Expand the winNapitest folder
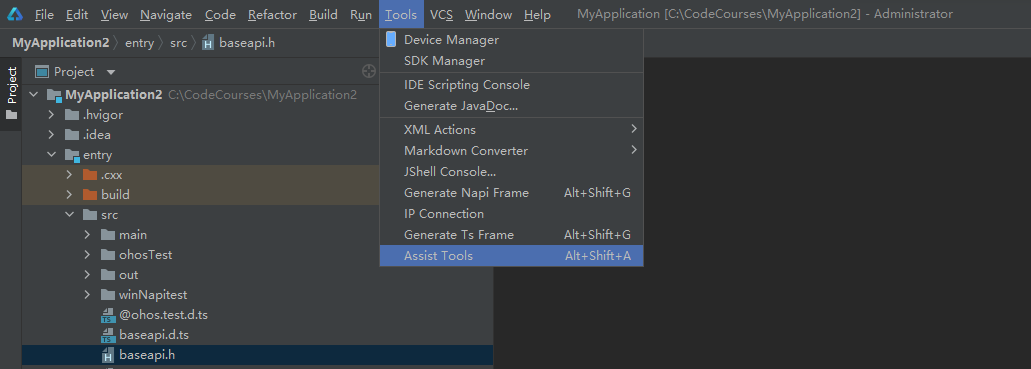Image resolution: width=1031 pixels, height=369 pixels. click(x=87, y=295)
